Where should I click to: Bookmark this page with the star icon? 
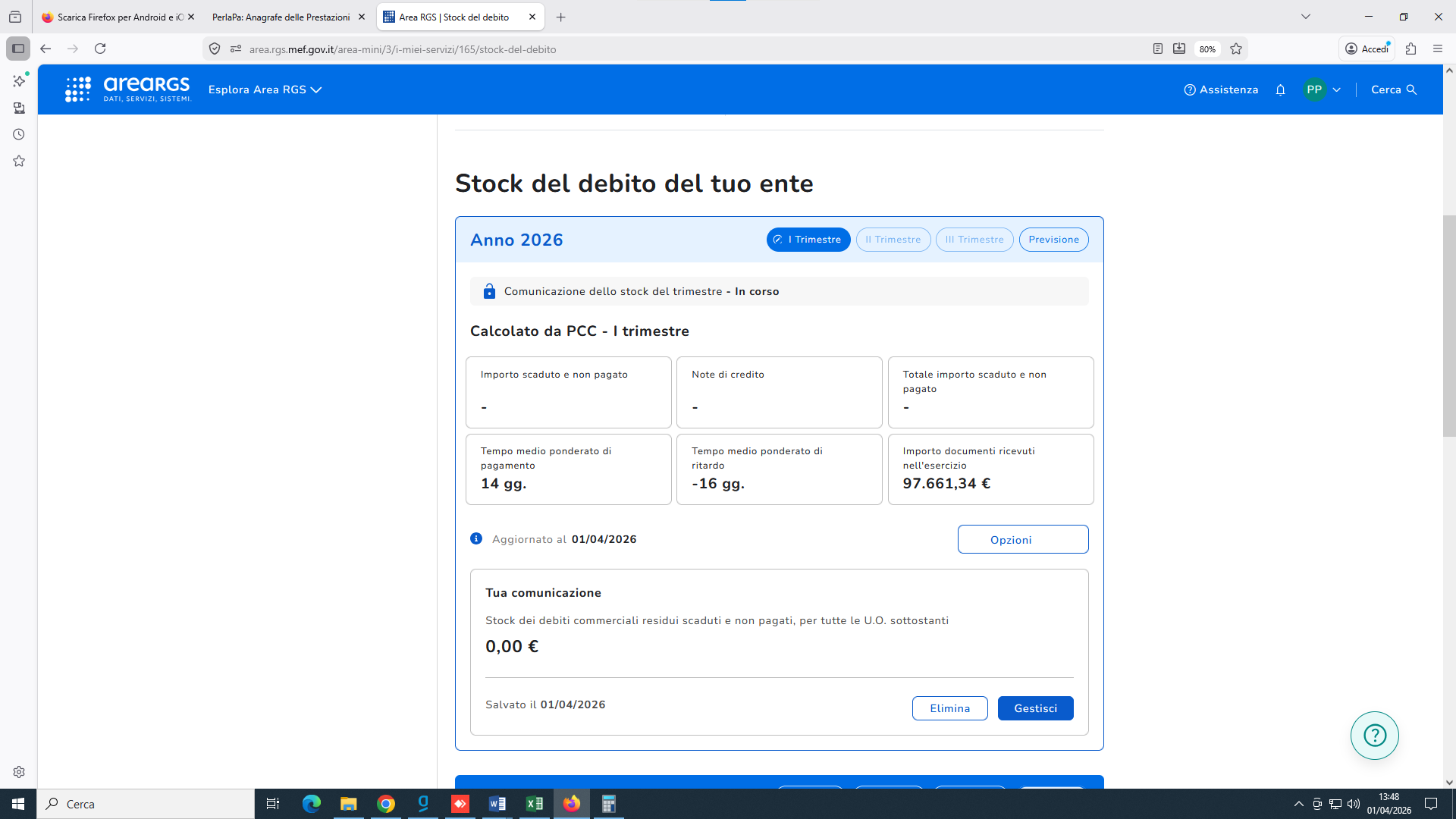1236,49
